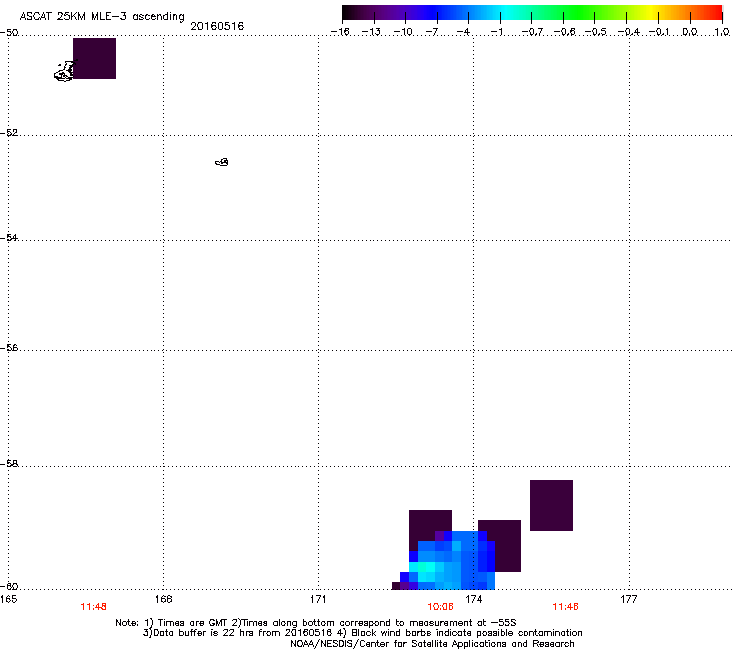Click the 165 longitude axis label

coord(8,599)
